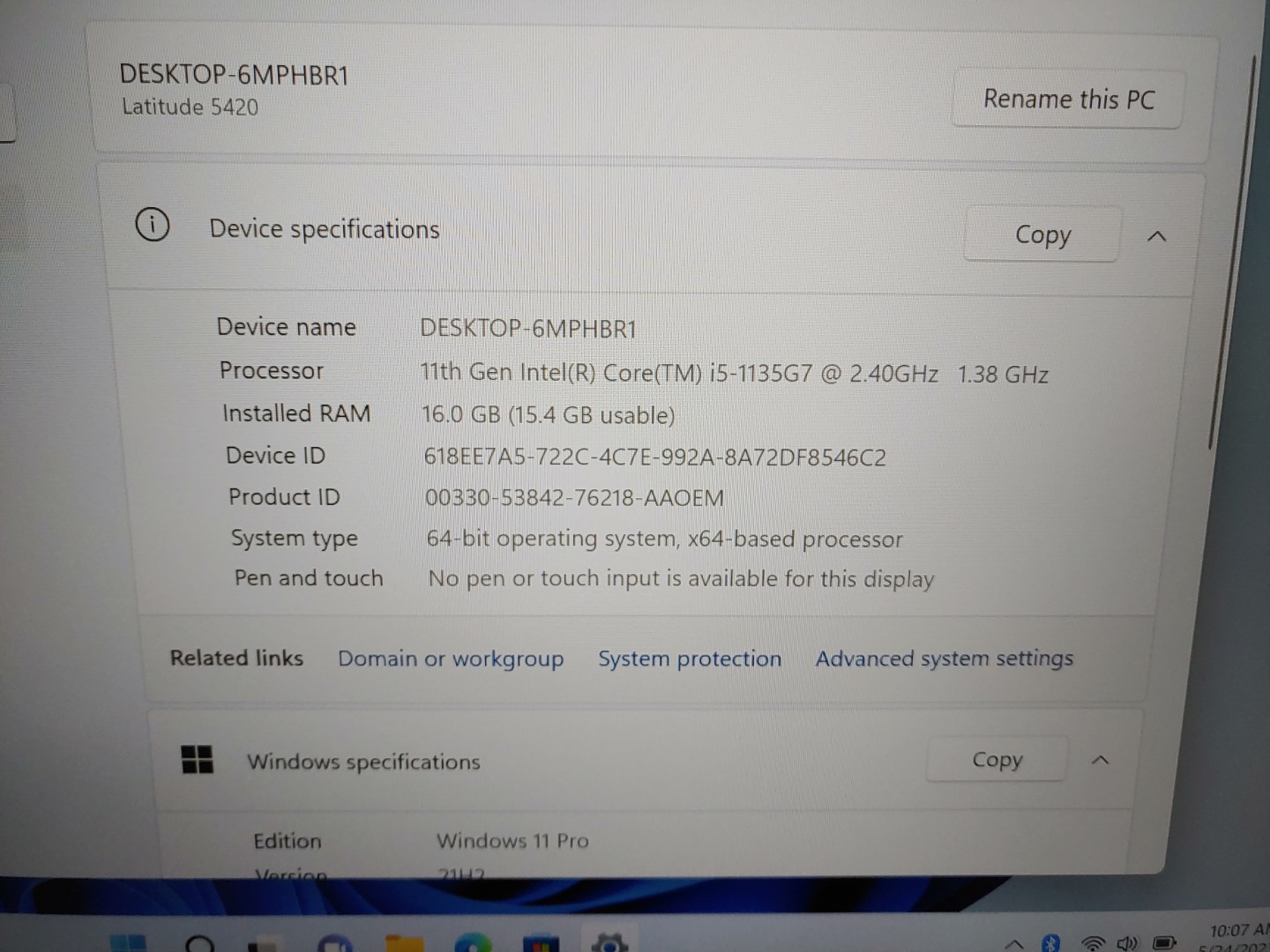Launch Microsoft Edge from the taskbar
Screen dimensions: 1270x952
[x=473, y=943]
